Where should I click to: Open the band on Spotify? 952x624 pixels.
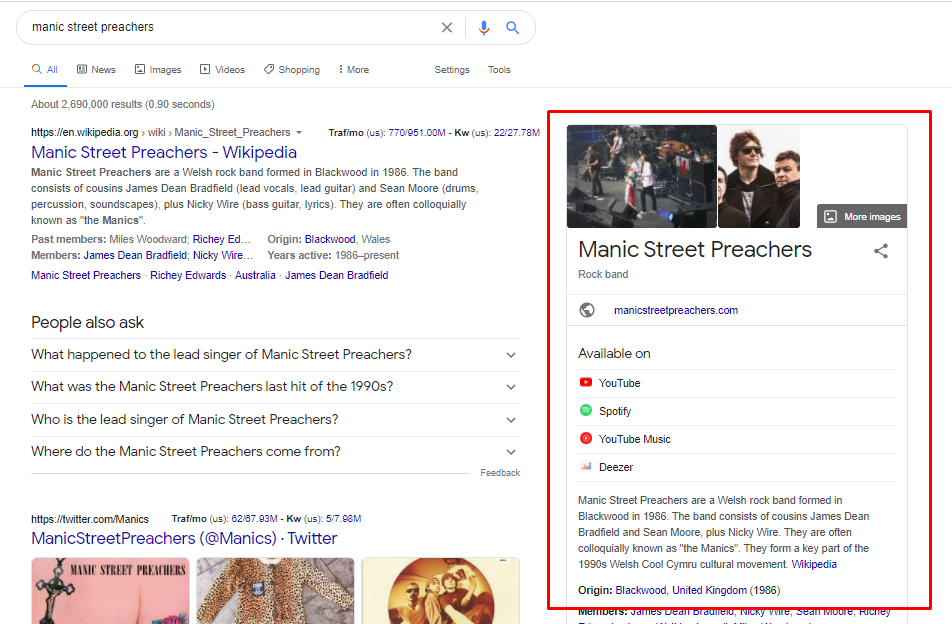(615, 411)
